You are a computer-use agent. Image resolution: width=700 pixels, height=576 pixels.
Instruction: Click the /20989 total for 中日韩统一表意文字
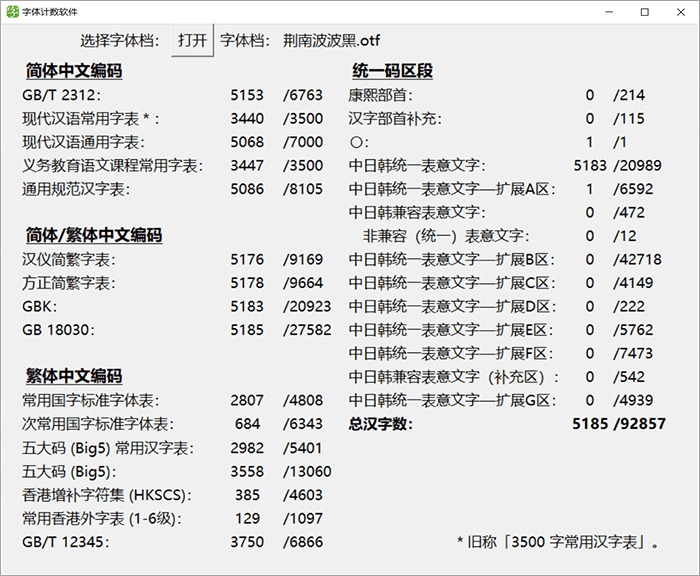click(638, 166)
